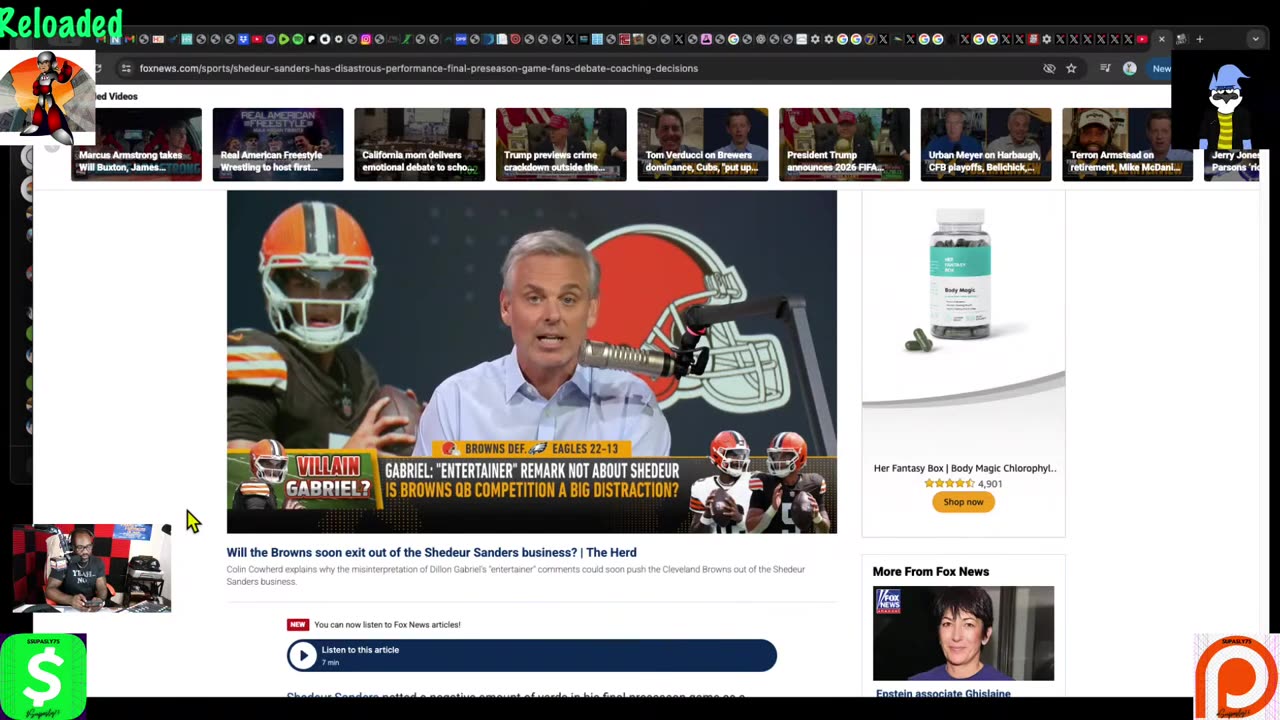Open the Chrome profile avatar
This screenshot has height=720, width=1280.
pos(1130,68)
